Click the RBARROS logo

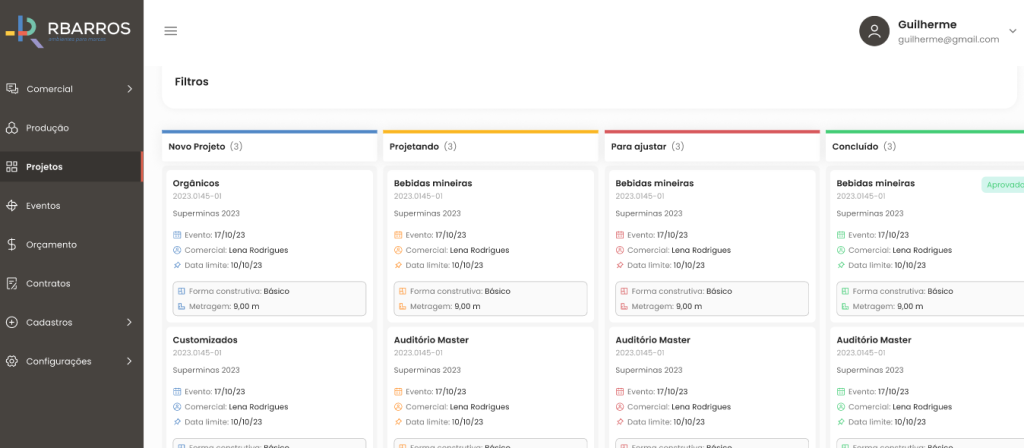point(69,31)
